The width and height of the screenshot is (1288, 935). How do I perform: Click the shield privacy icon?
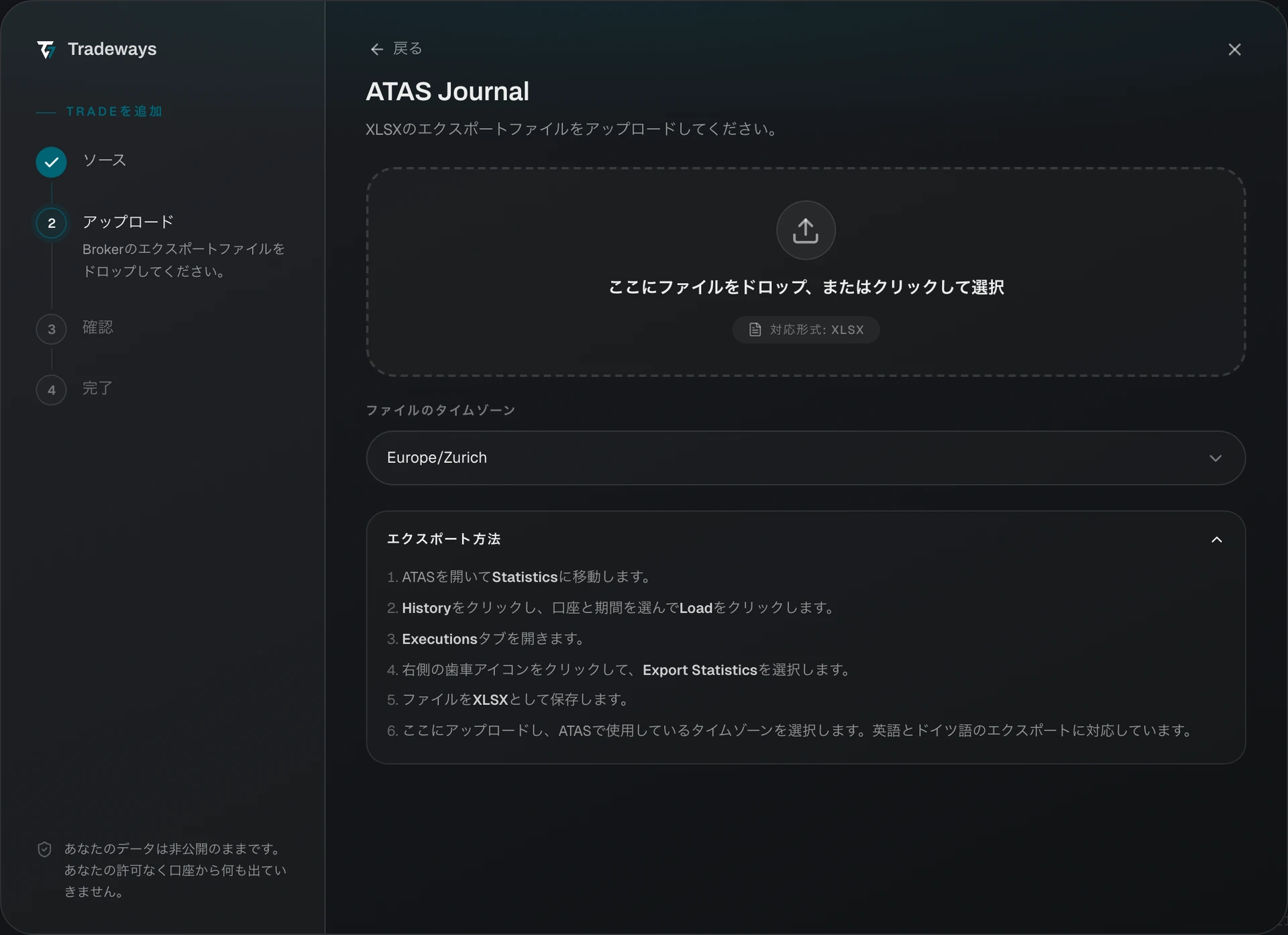click(44, 849)
